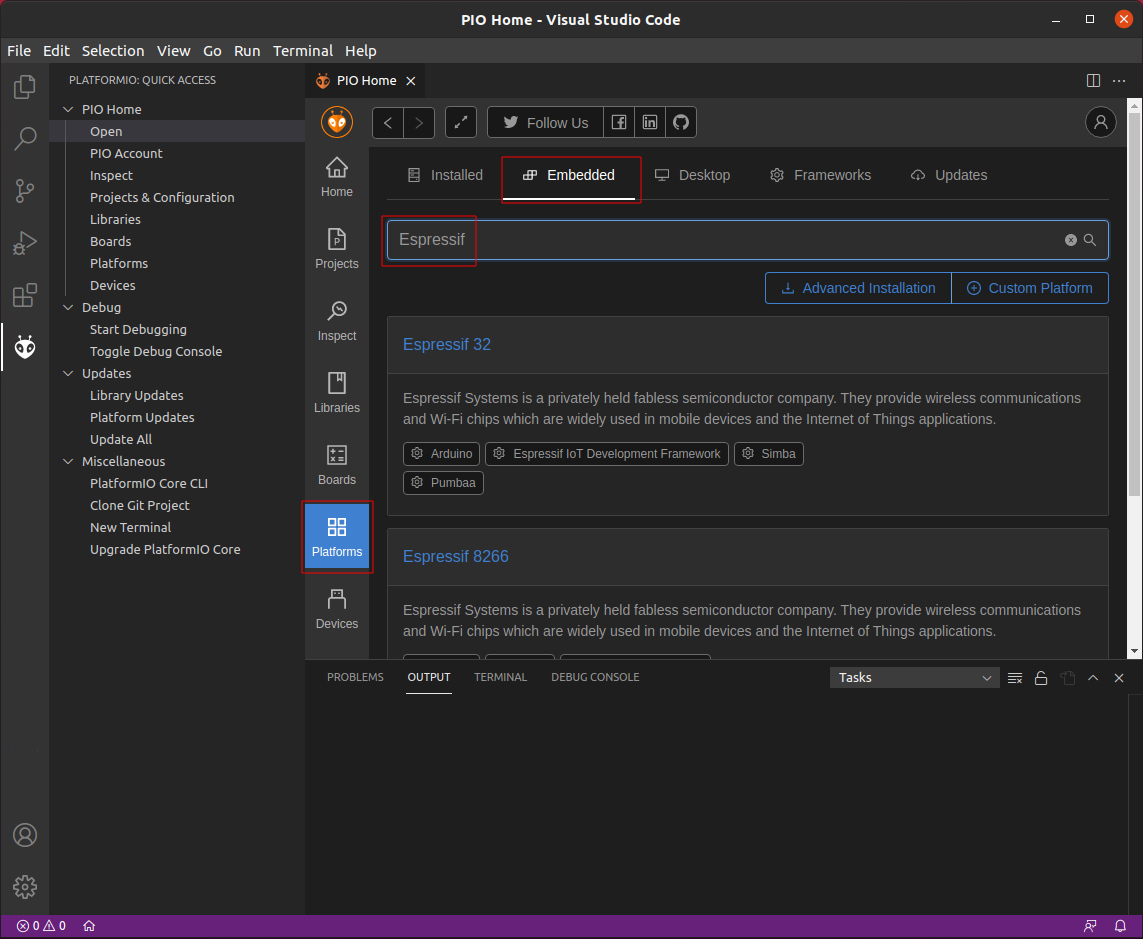
Task: Open the Search view in activity bar
Action: (25, 139)
